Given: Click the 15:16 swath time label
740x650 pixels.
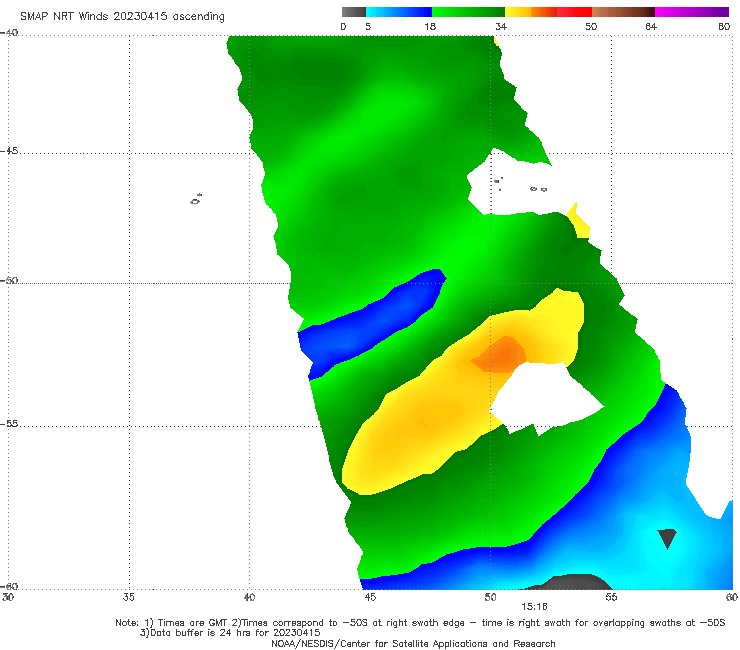Looking at the screenshot, I should tap(534, 607).
